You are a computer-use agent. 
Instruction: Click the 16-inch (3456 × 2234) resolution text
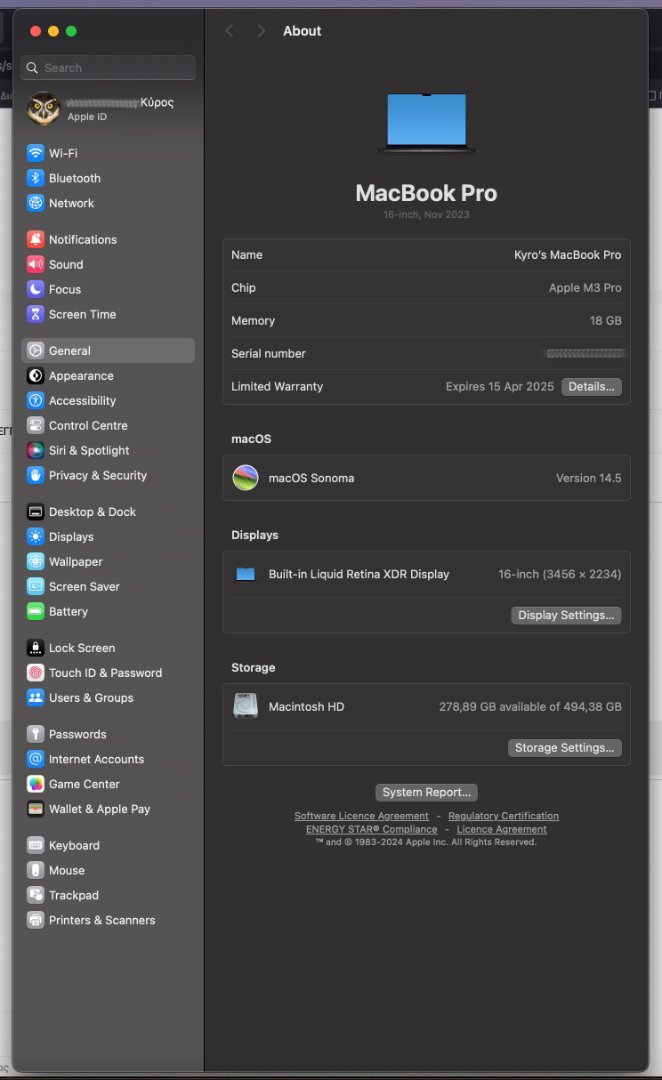click(559, 574)
